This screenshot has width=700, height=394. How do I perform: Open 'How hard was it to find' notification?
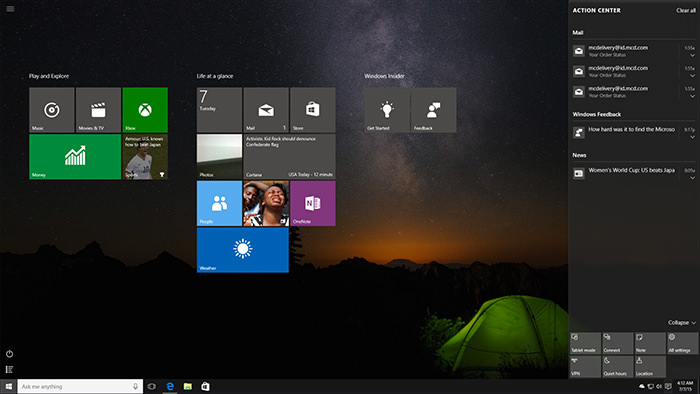pyautogui.click(x=631, y=129)
